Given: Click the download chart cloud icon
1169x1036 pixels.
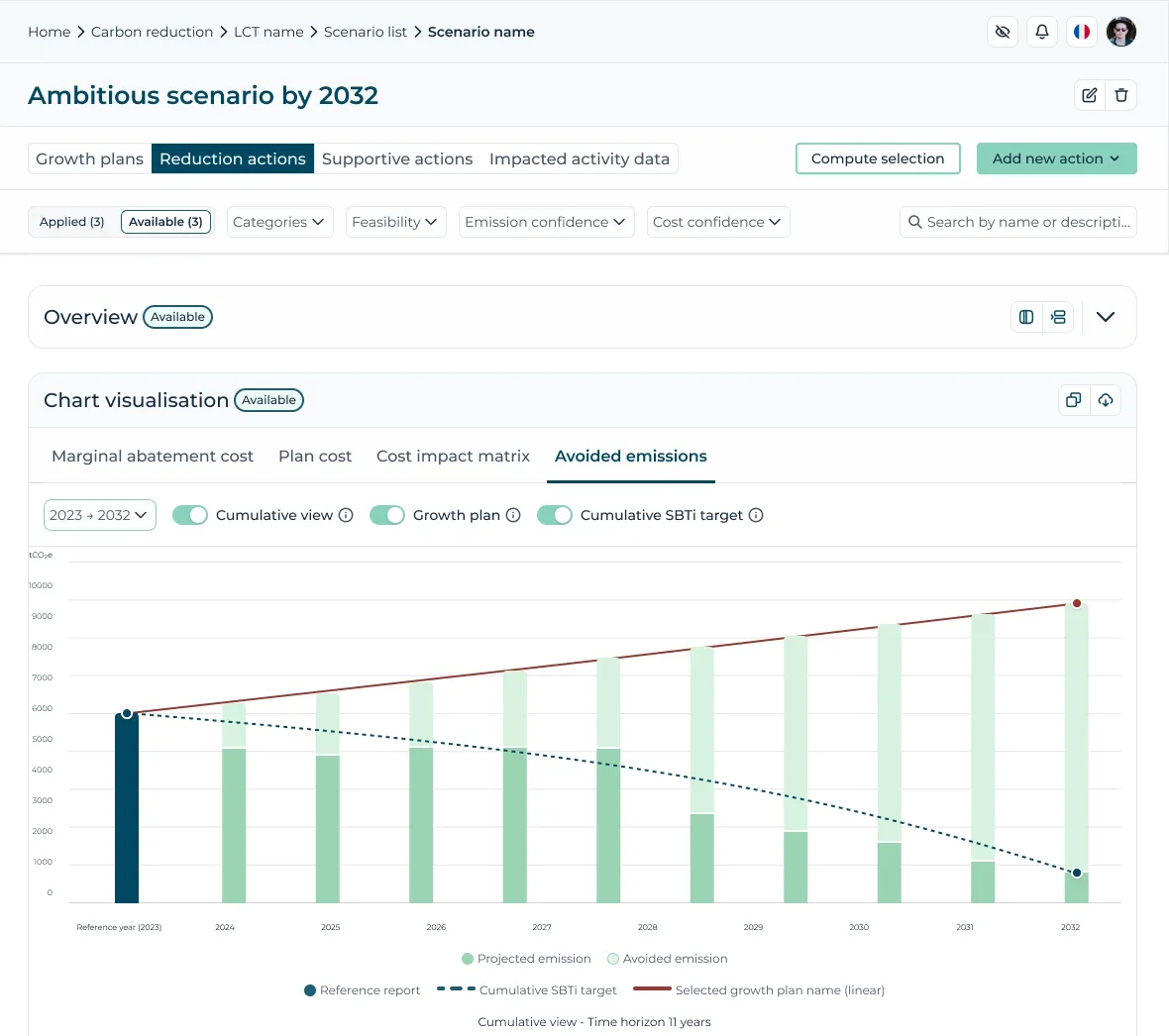Looking at the screenshot, I should pos(1105,400).
